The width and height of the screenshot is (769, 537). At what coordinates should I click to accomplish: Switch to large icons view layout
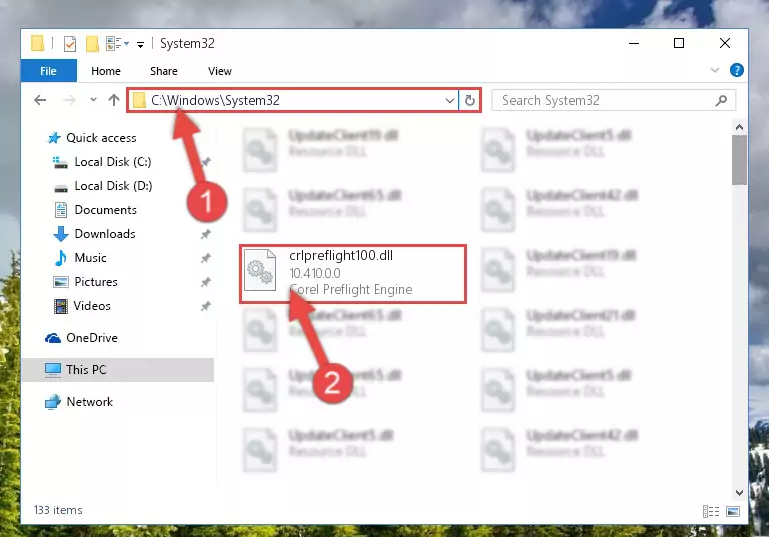tap(733, 511)
